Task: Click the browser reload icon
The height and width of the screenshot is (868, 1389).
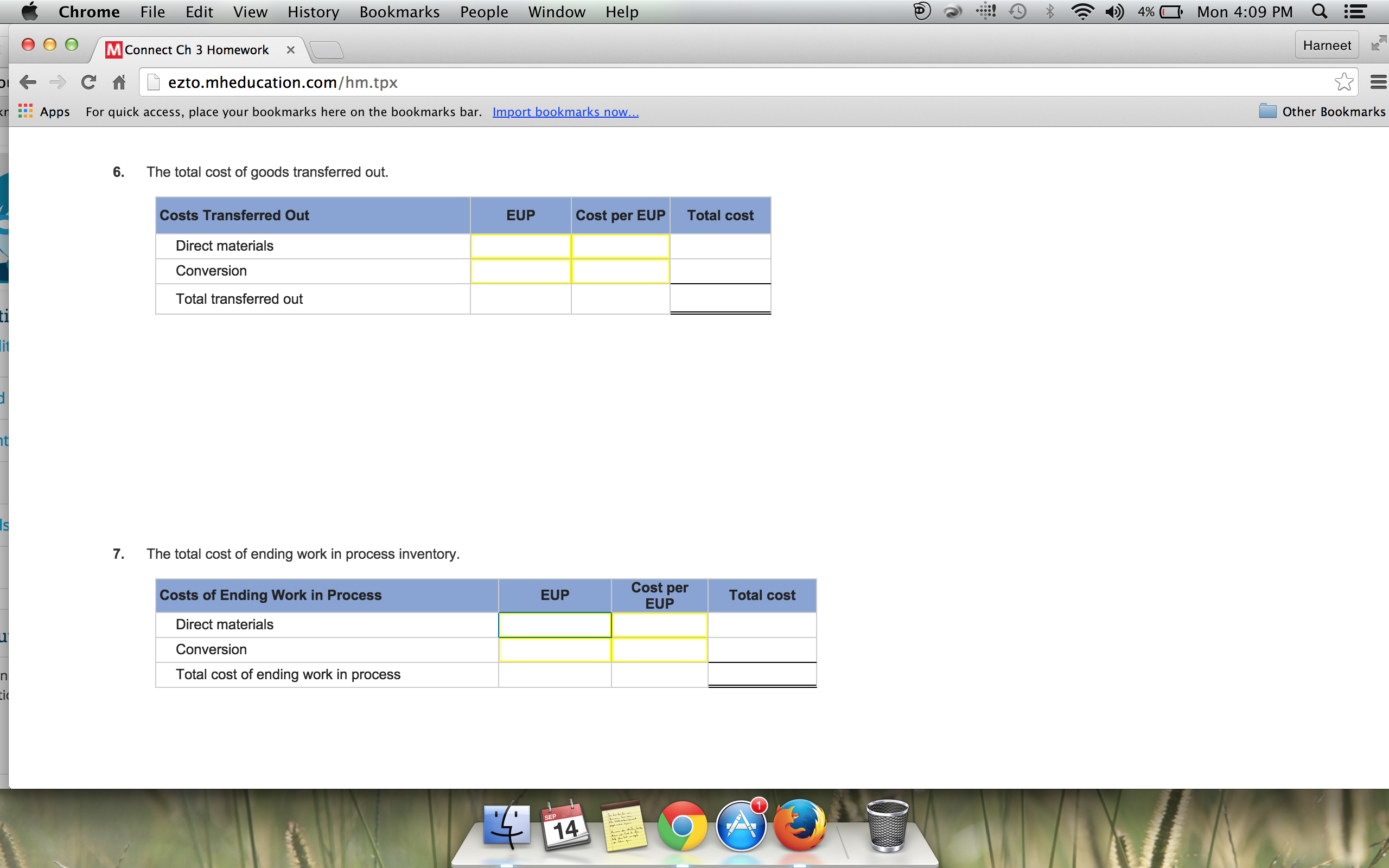Action: pos(88,82)
